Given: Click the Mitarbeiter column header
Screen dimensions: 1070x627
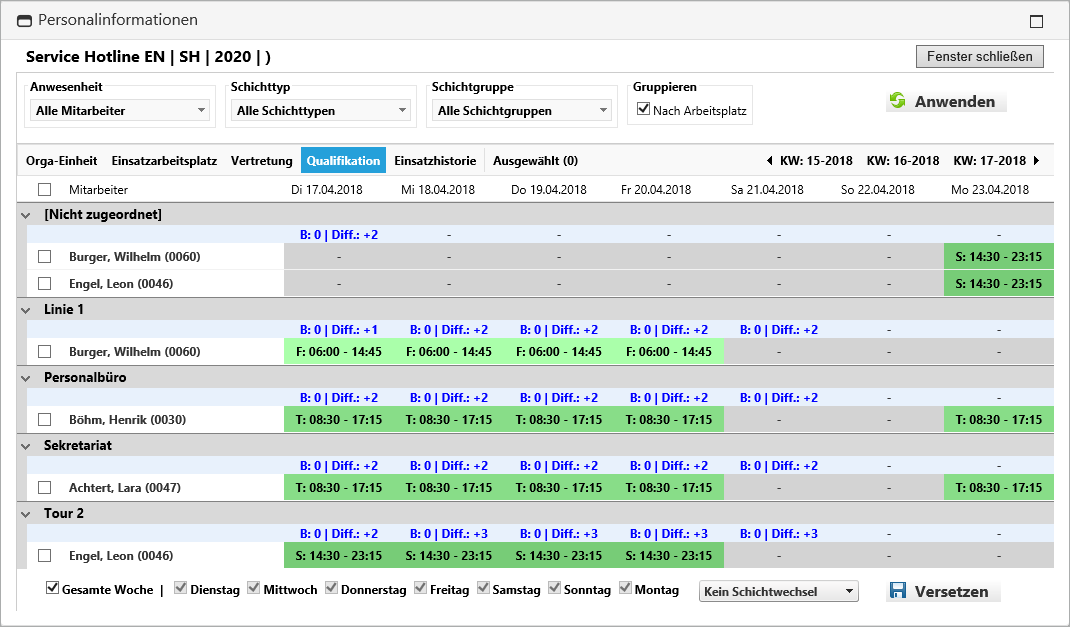Looking at the screenshot, I should (x=98, y=190).
